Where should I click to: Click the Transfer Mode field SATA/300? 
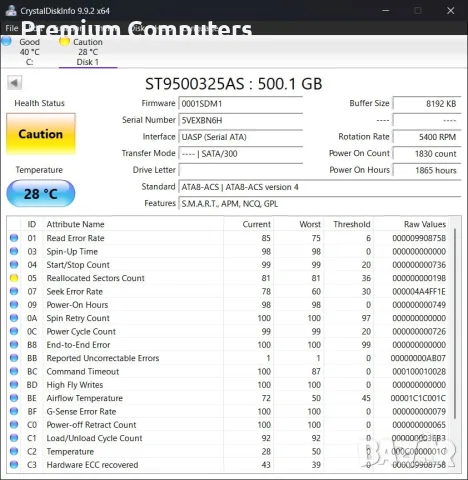241,154
